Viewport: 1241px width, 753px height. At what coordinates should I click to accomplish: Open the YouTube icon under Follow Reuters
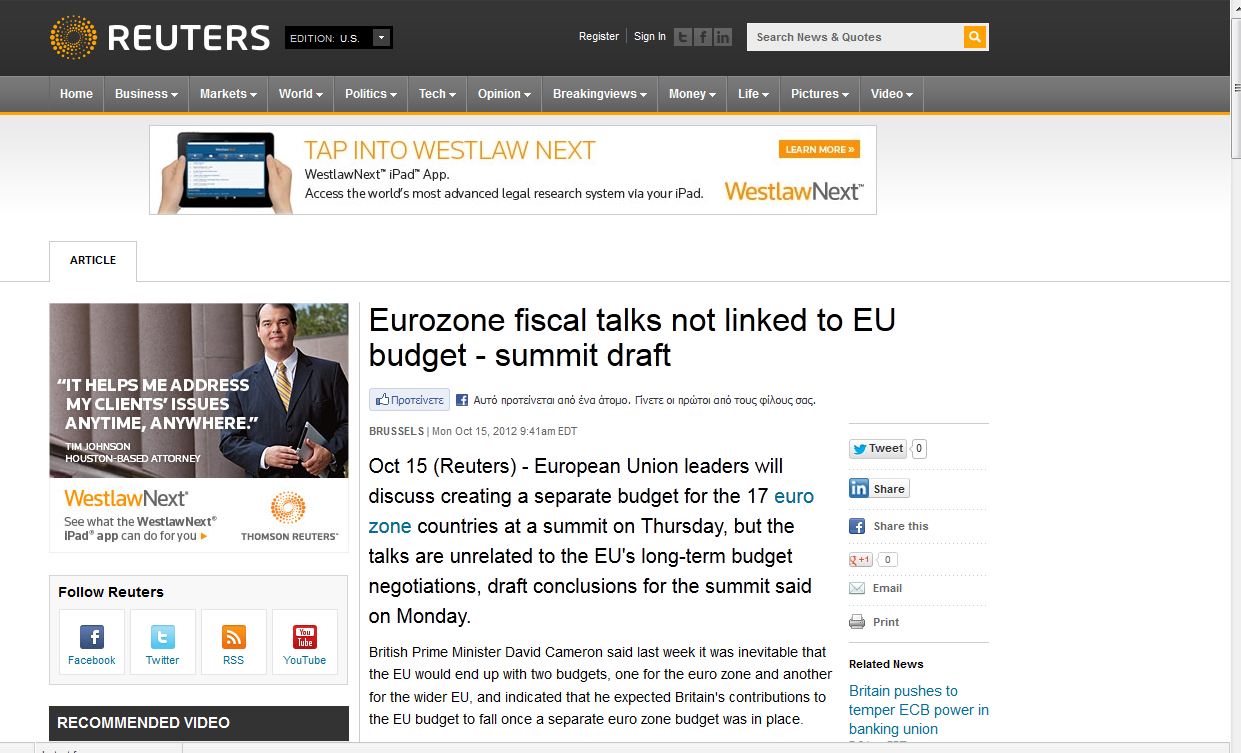[304, 638]
